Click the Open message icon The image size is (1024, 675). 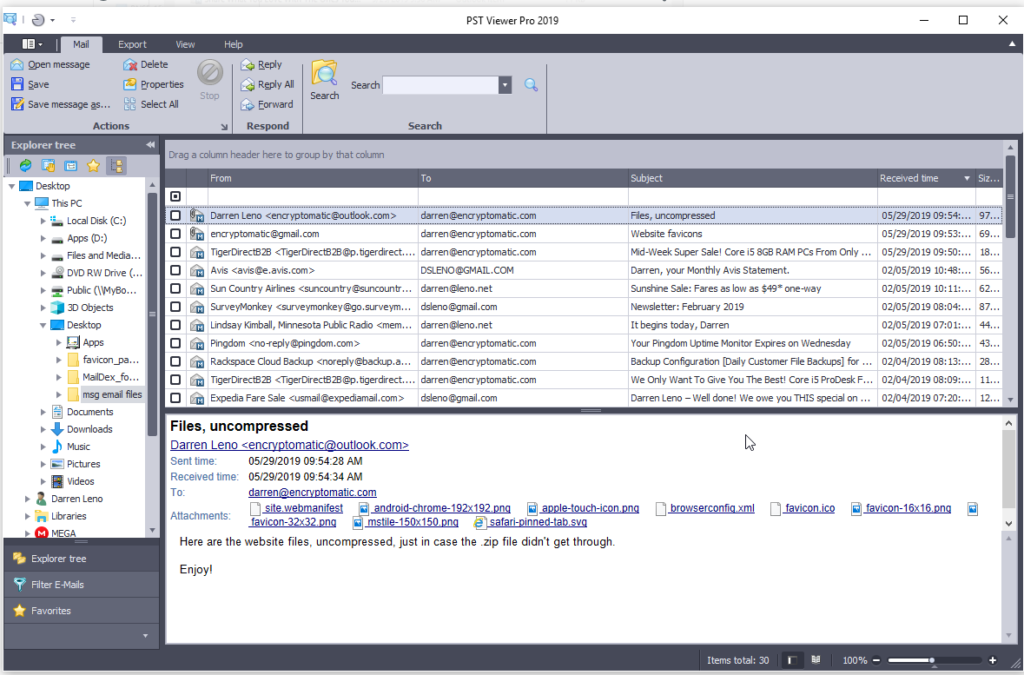pyautogui.click(x=17, y=65)
